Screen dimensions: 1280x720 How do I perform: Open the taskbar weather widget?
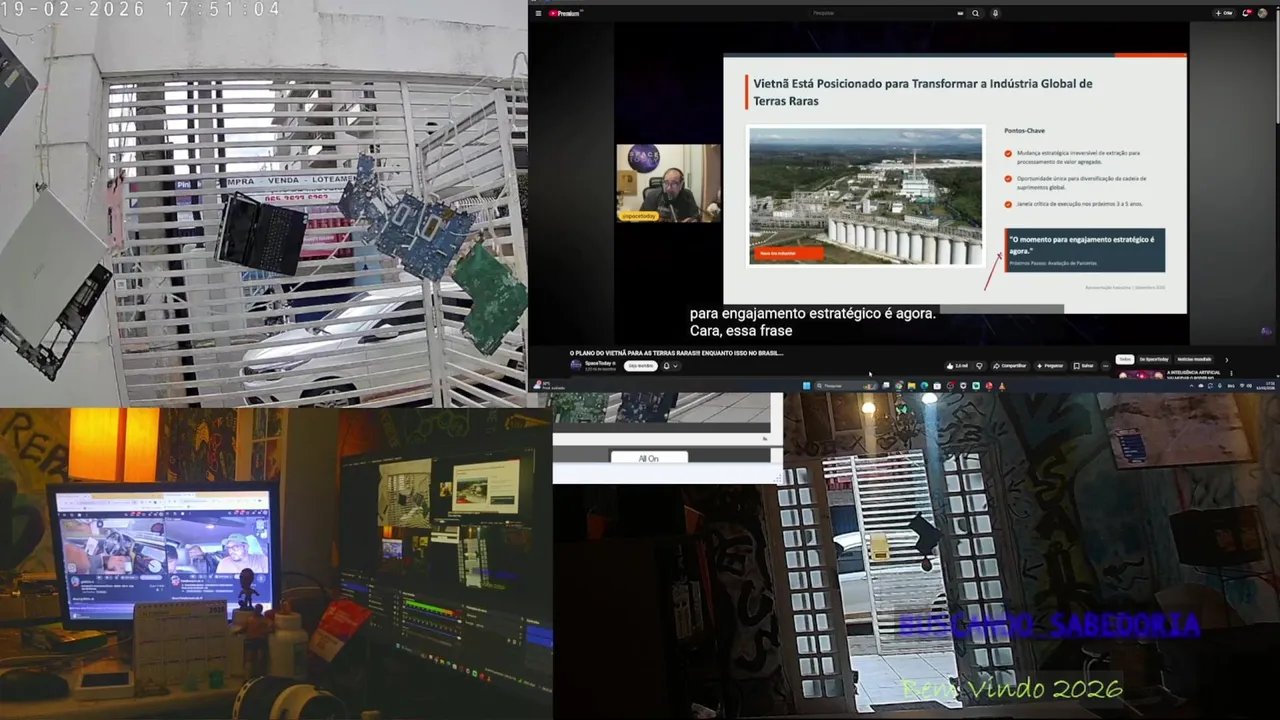[x=549, y=386]
